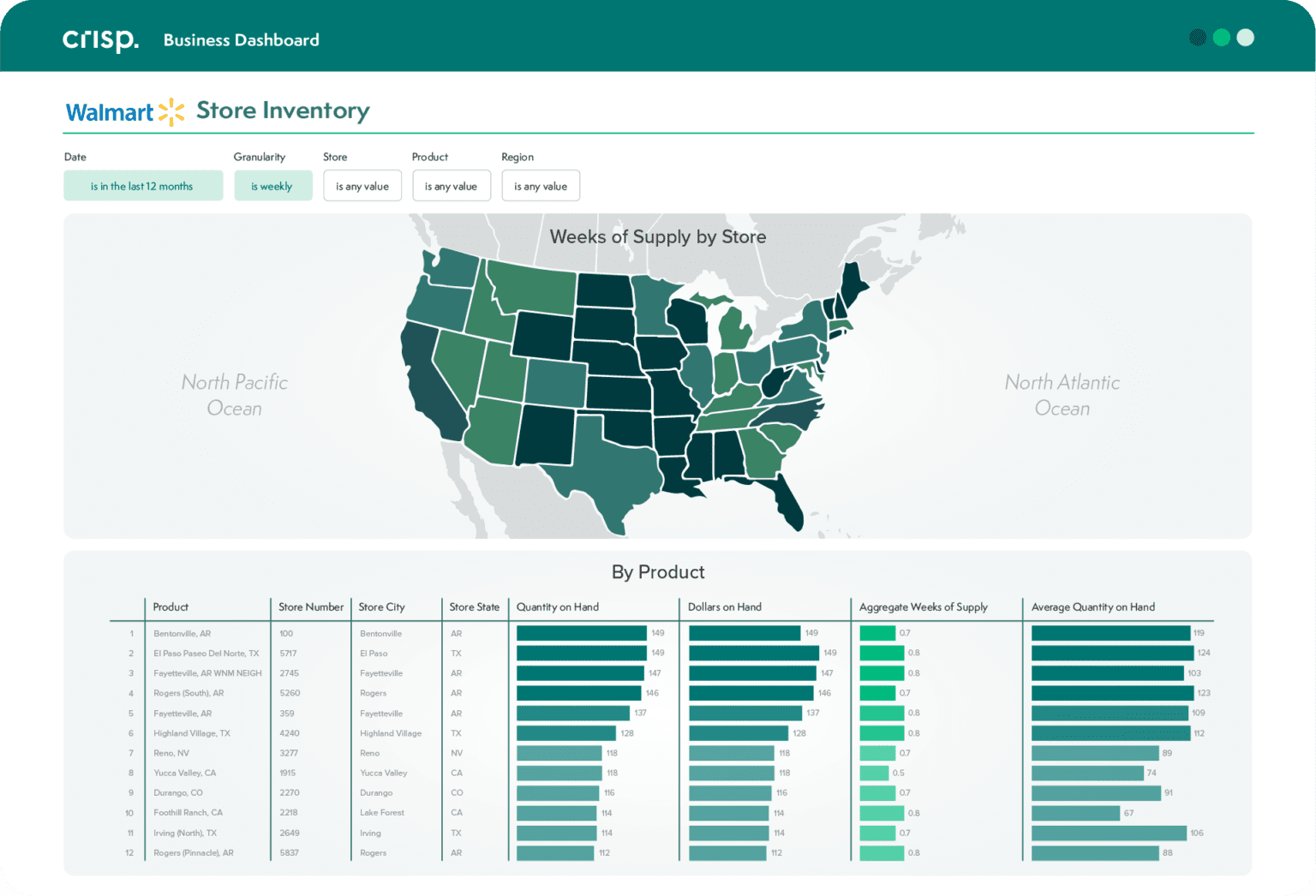Click the bright green dot in header
This screenshot has height=896, width=1316.
pyautogui.click(x=1222, y=38)
